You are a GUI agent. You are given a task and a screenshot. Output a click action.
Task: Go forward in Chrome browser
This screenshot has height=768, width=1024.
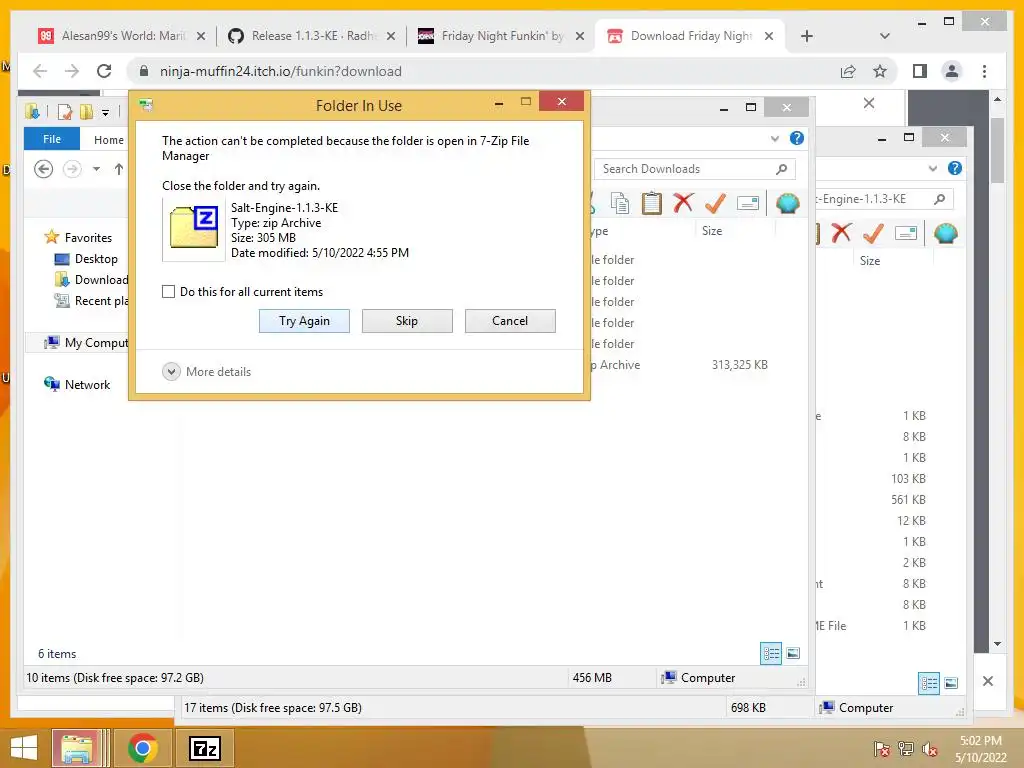point(72,71)
